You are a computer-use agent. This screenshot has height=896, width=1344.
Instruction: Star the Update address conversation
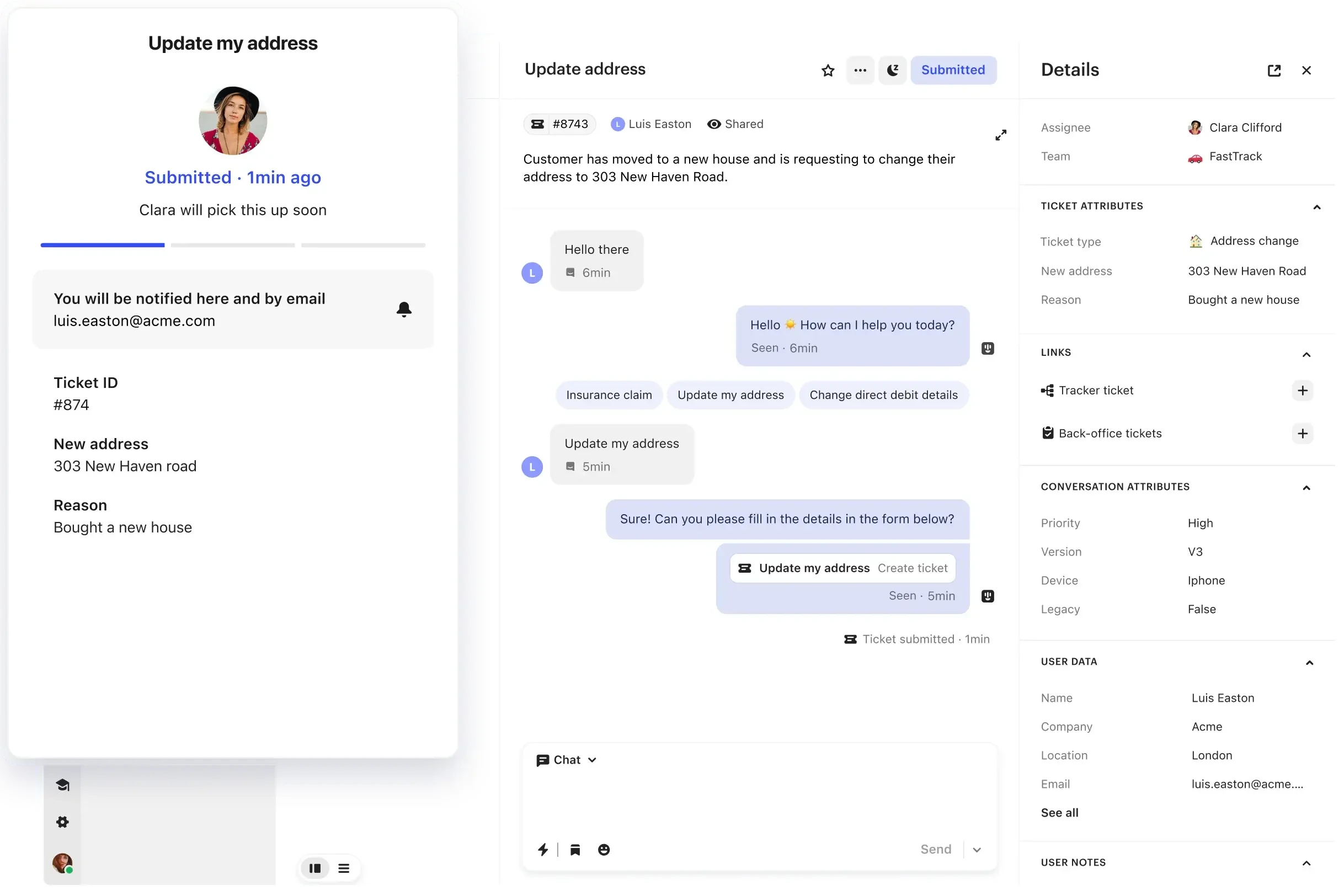pyautogui.click(x=828, y=70)
